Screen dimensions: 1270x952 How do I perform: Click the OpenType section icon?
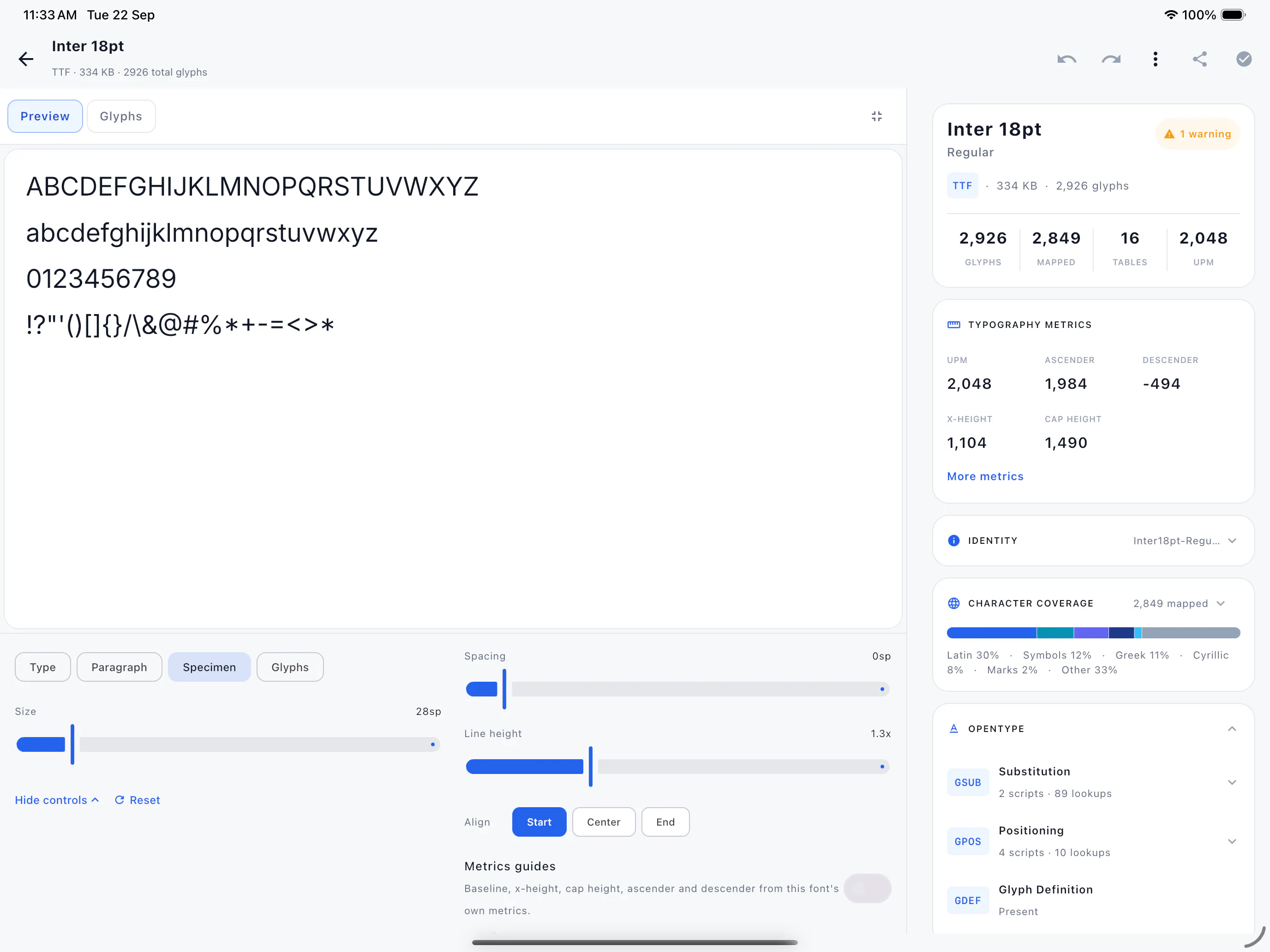[x=953, y=728]
